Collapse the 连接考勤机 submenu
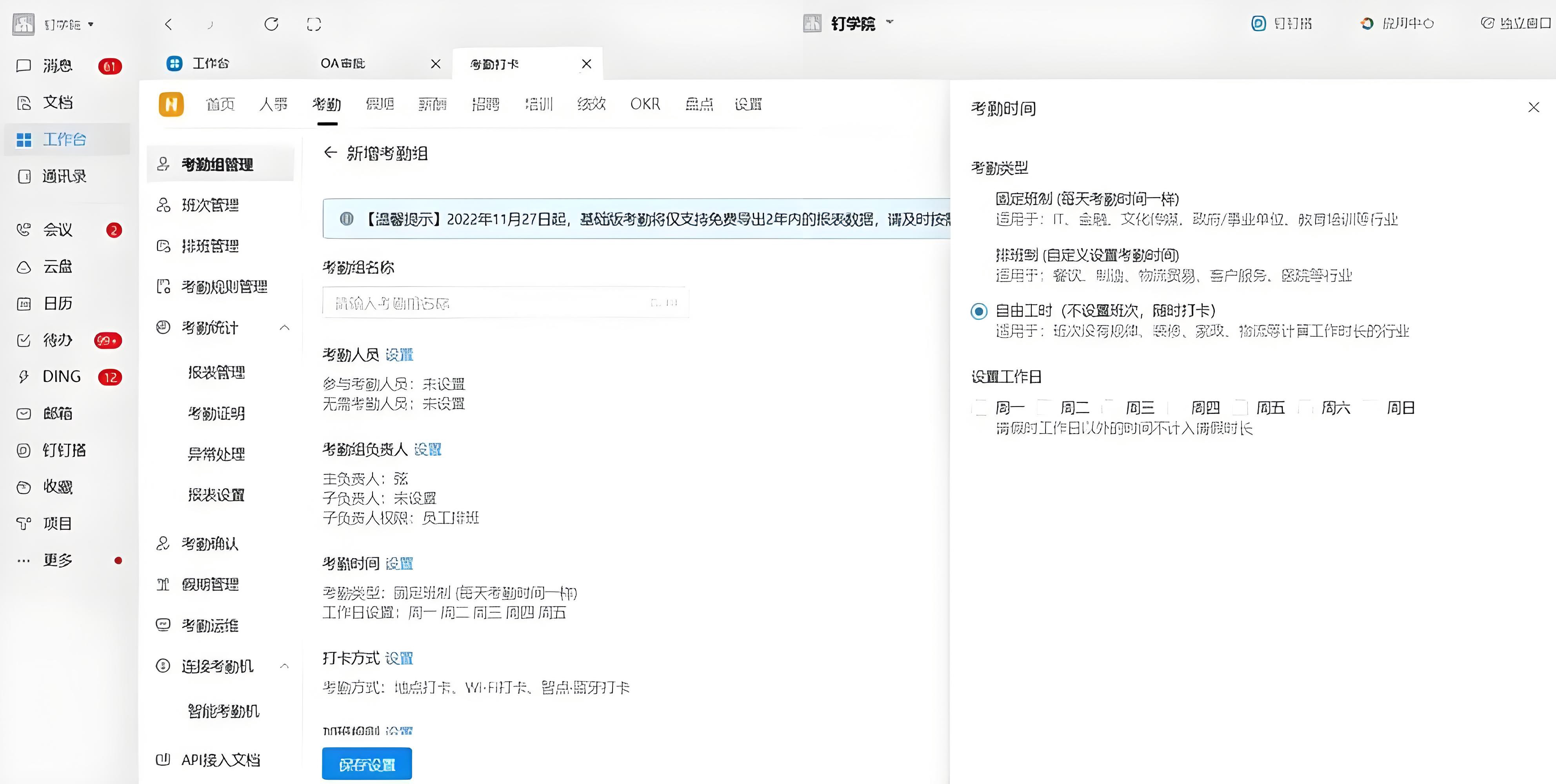 [x=285, y=666]
